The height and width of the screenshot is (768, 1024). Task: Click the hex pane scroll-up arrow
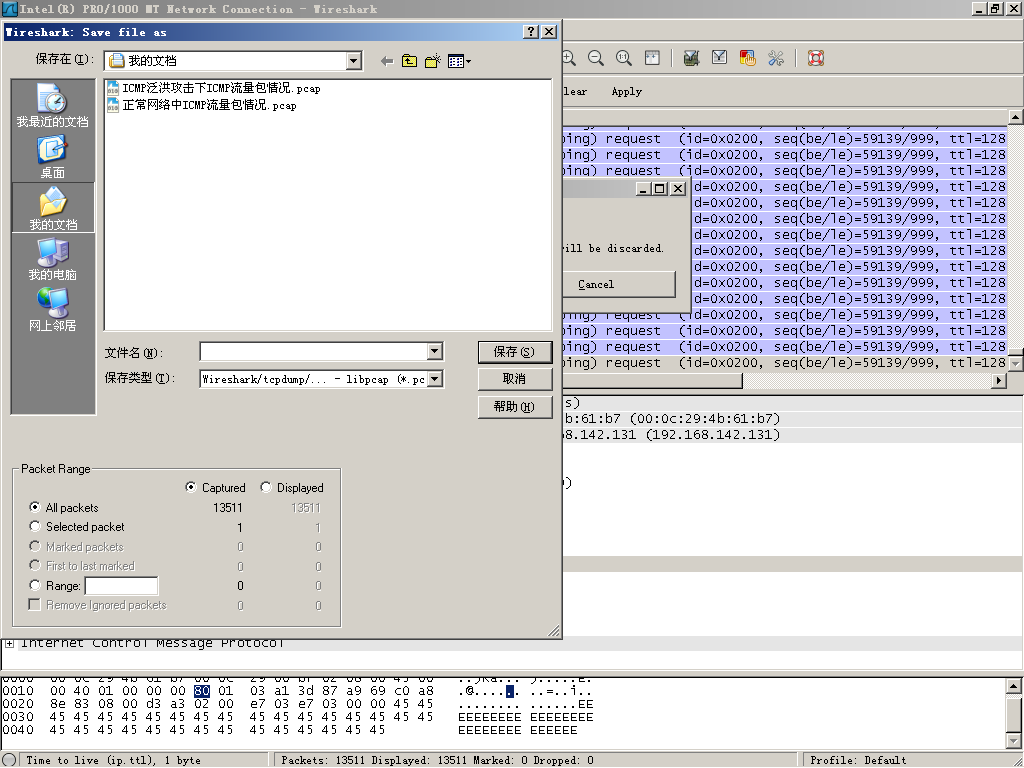(1014, 686)
